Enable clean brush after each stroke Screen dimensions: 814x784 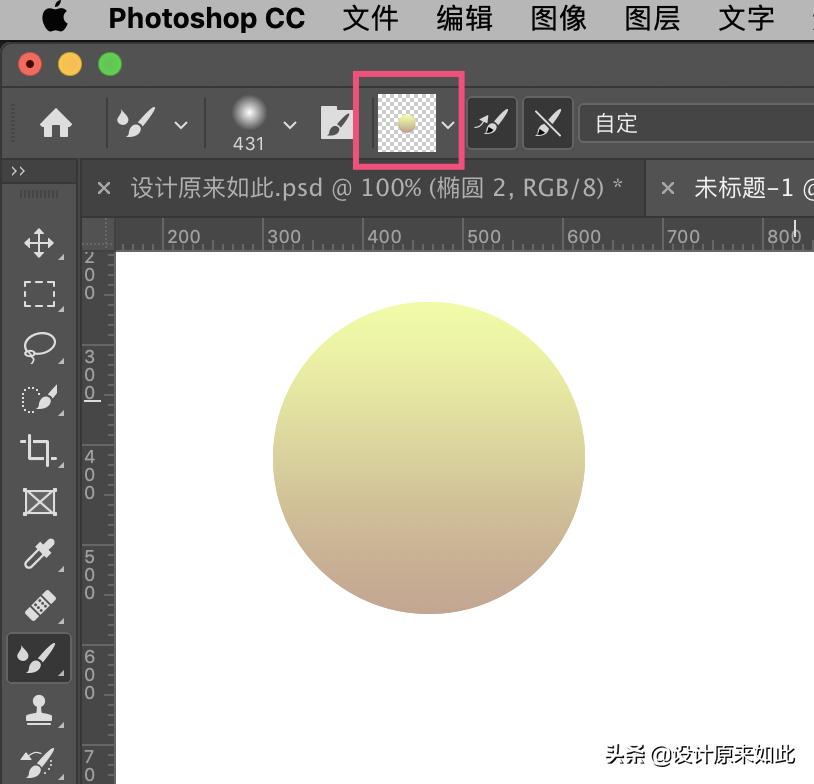point(547,123)
